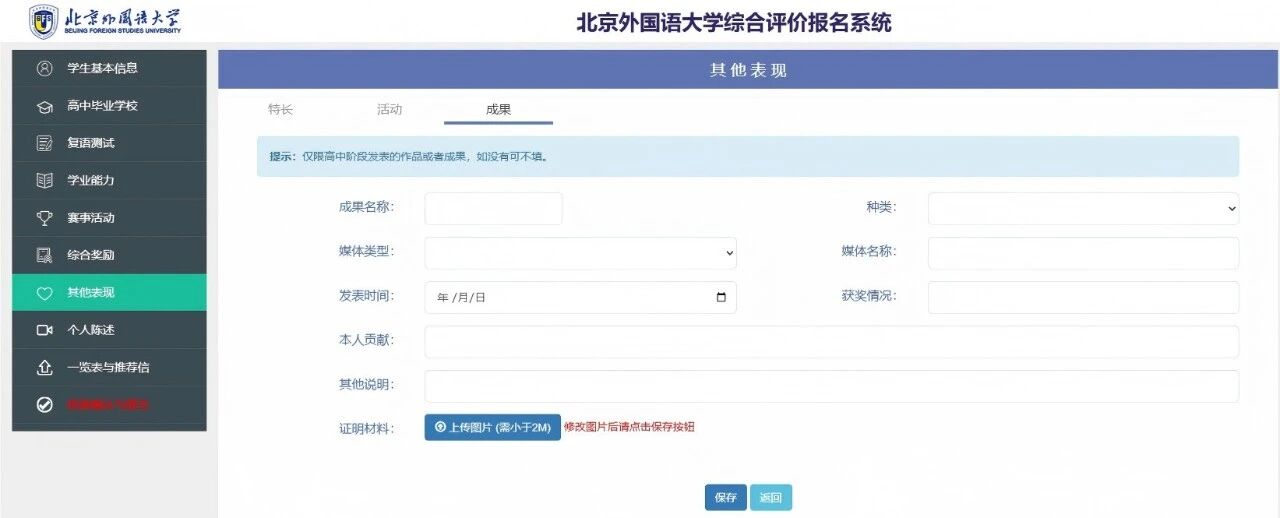This screenshot has width=1280, height=518.
Task: Click the 综合奖励 certificate icon
Action: [x=44, y=255]
